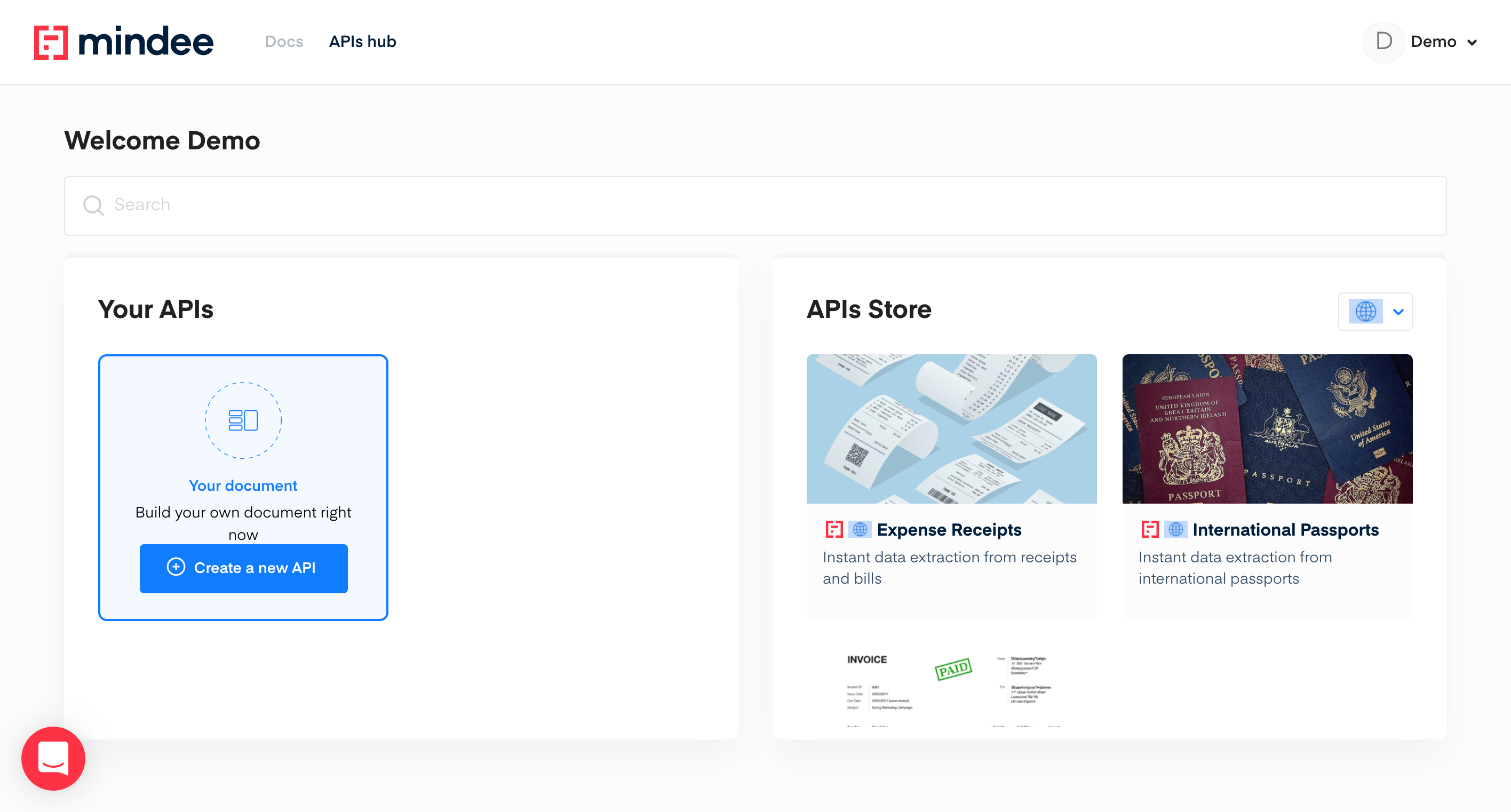
Task: Click the dashed document template icon
Action: [x=243, y=420]
